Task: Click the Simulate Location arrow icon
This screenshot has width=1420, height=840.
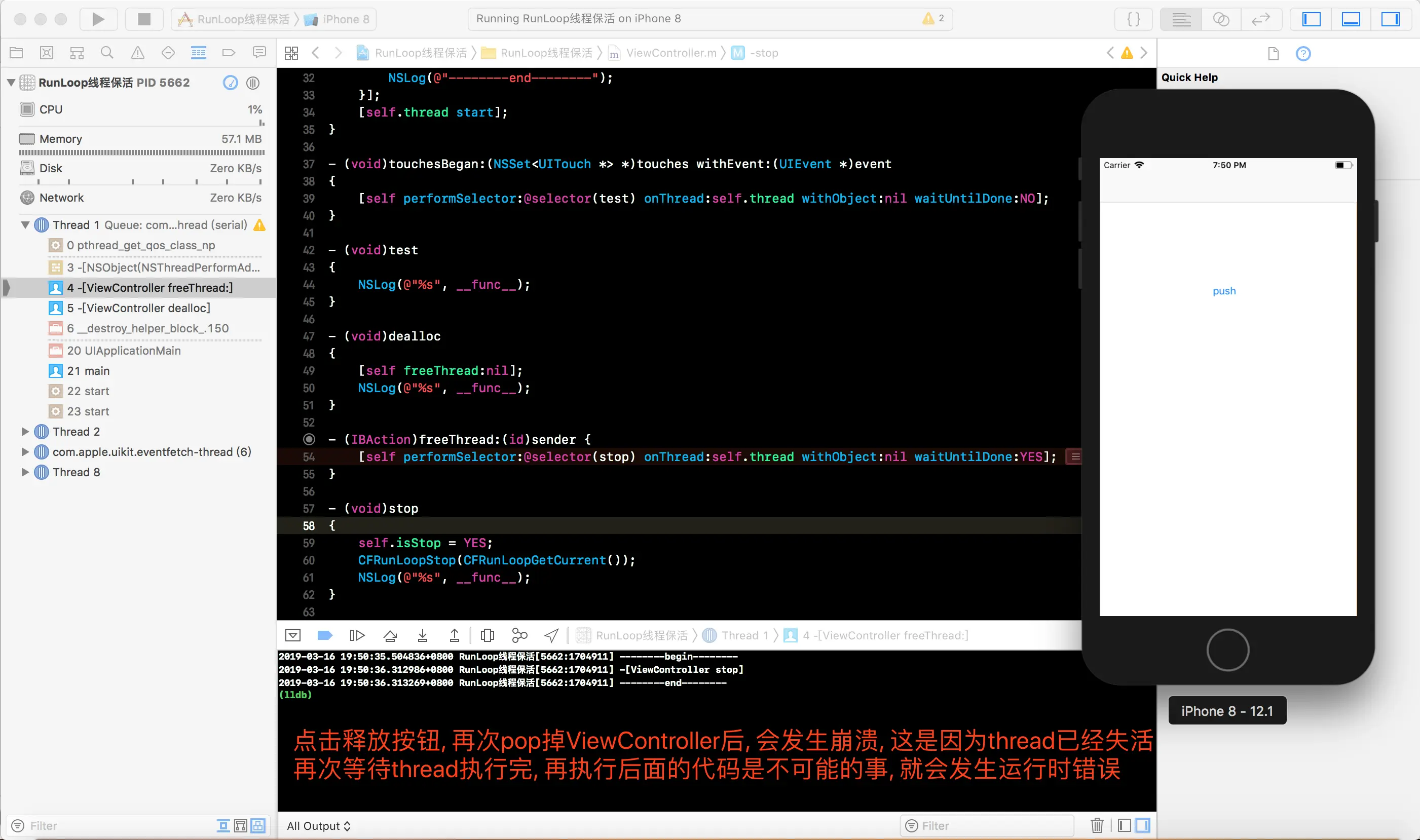Action: (x=551, y=635)
